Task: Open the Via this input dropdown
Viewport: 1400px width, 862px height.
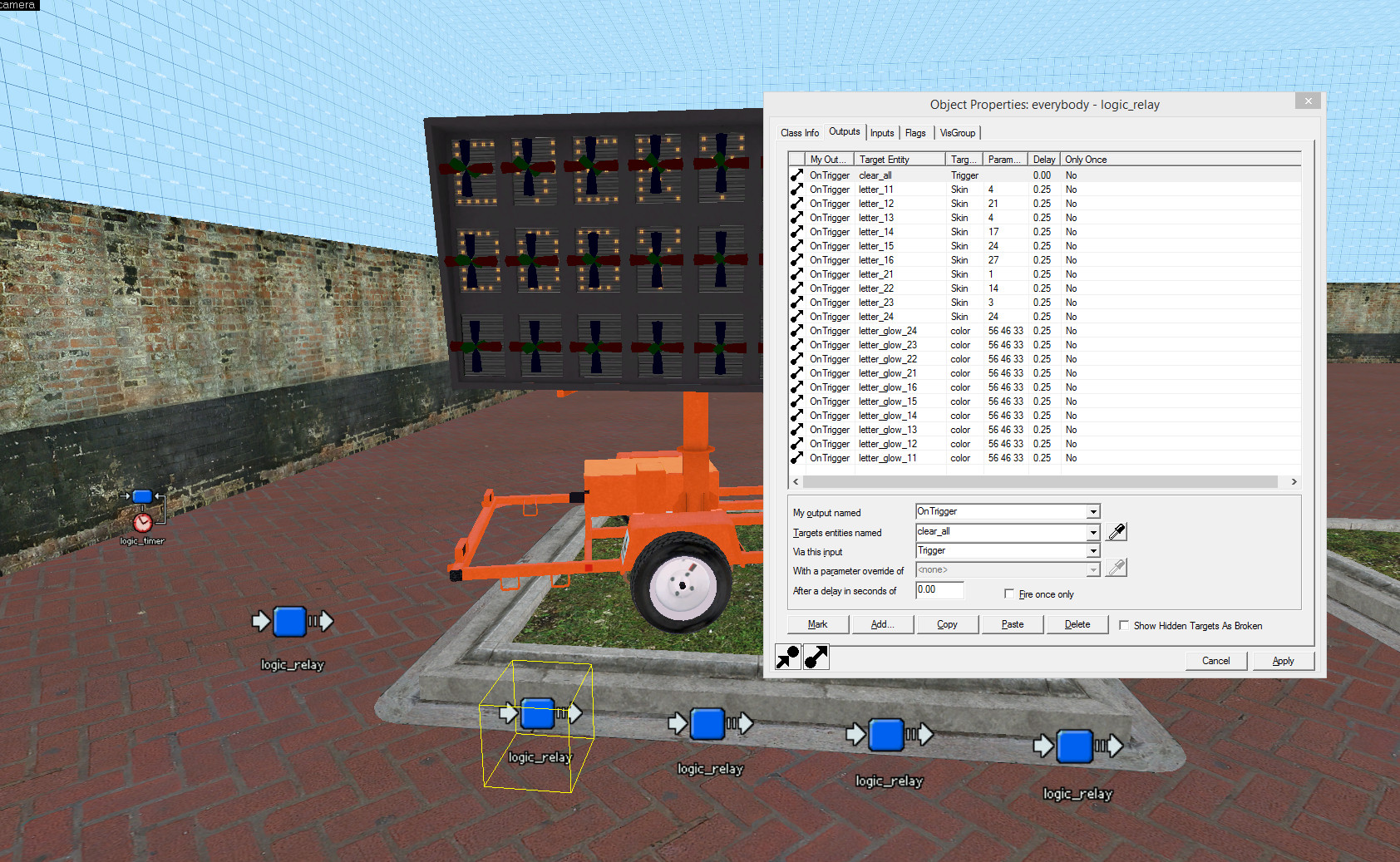Action: (1093, 551)
